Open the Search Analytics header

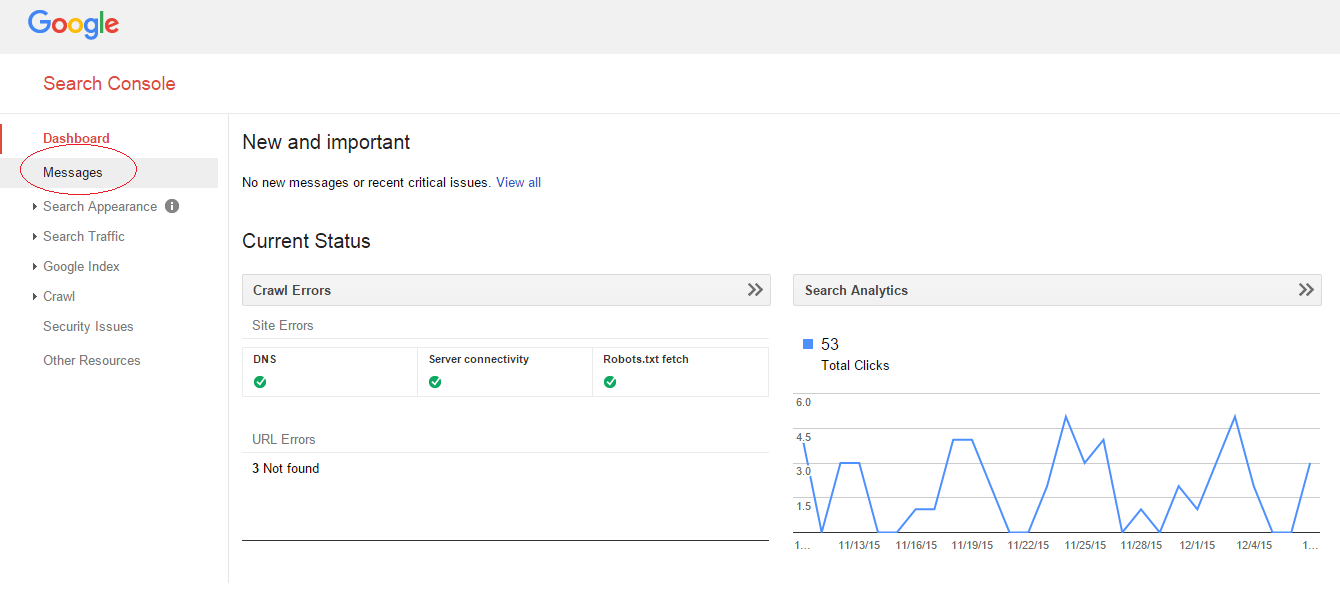pyautogui.click(x=1057, y=290)
